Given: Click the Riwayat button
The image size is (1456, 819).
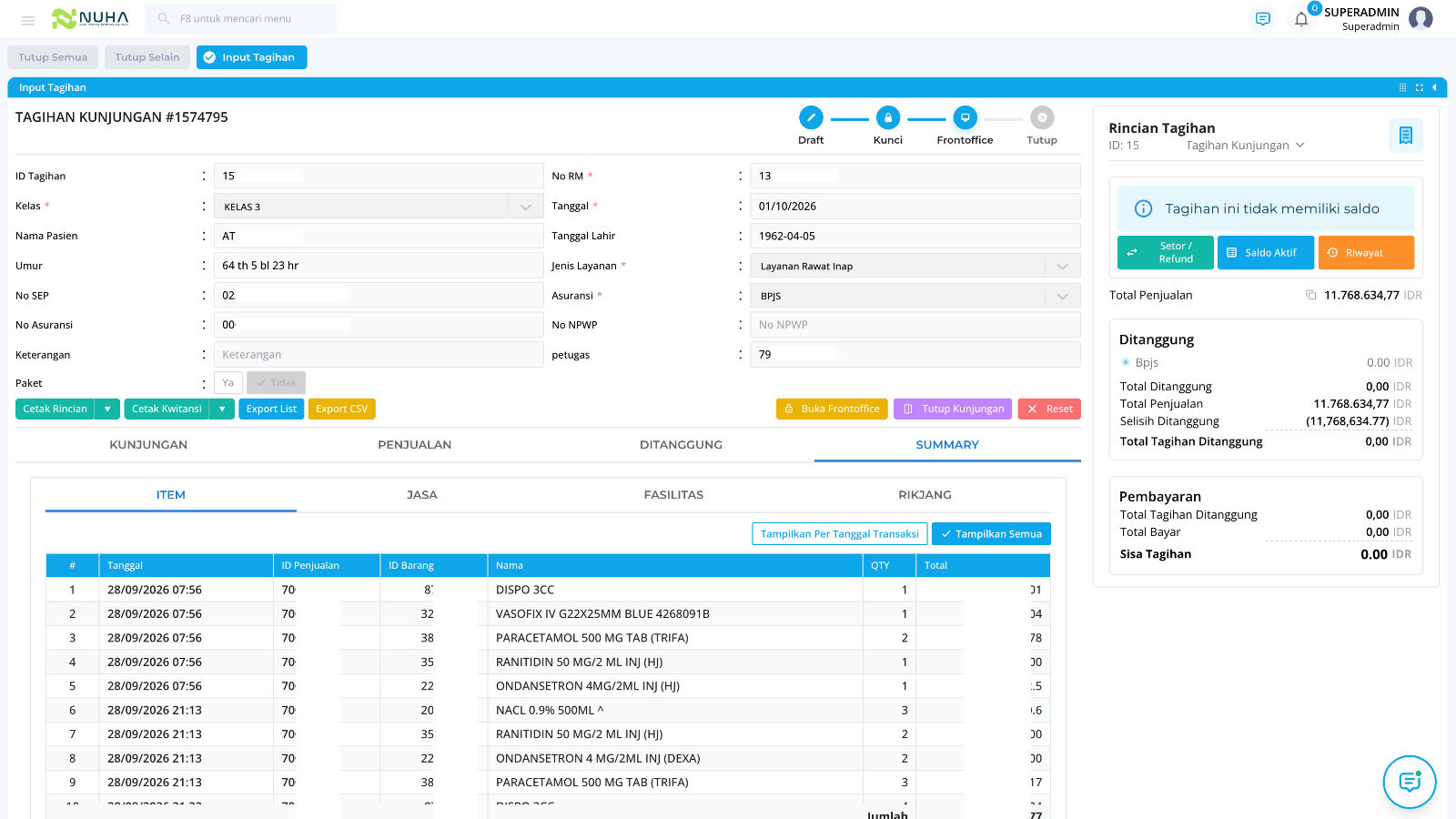Looking at the screenshot, I should [1367, 253].
